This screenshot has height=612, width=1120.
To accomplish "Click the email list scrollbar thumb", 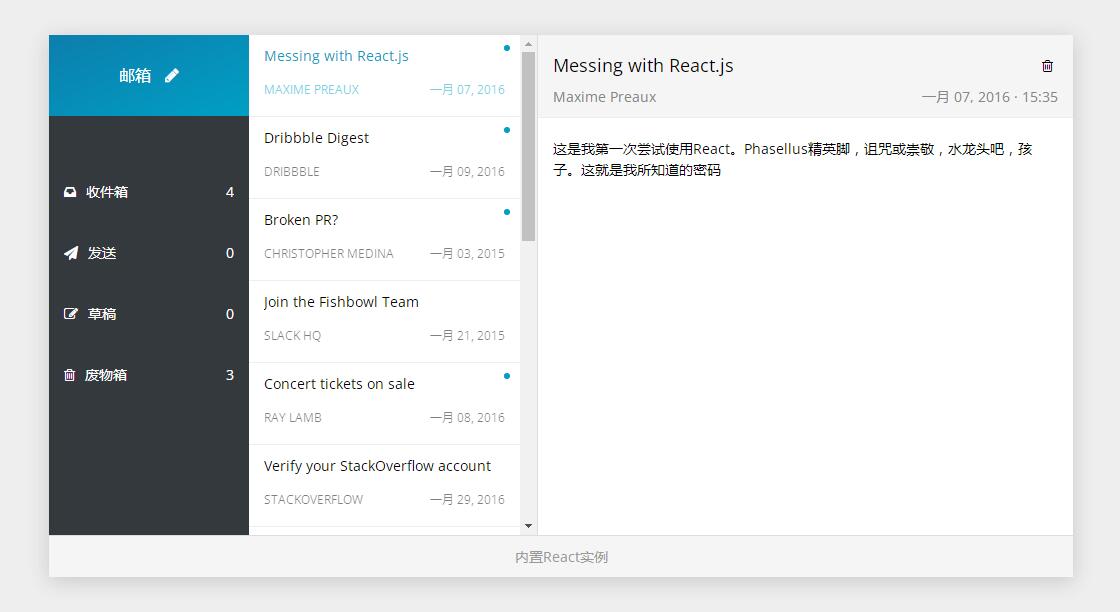I will 528,146.
